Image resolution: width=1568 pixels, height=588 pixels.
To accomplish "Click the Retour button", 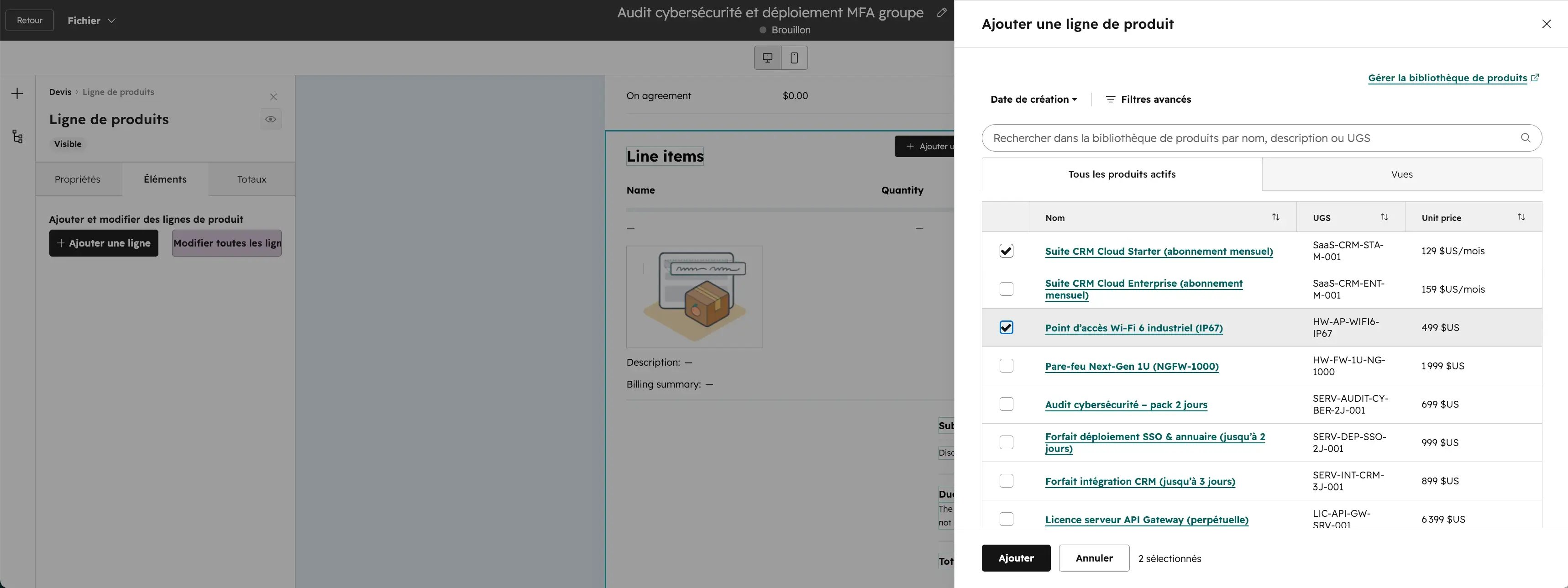I will click(x=30, y=20).
